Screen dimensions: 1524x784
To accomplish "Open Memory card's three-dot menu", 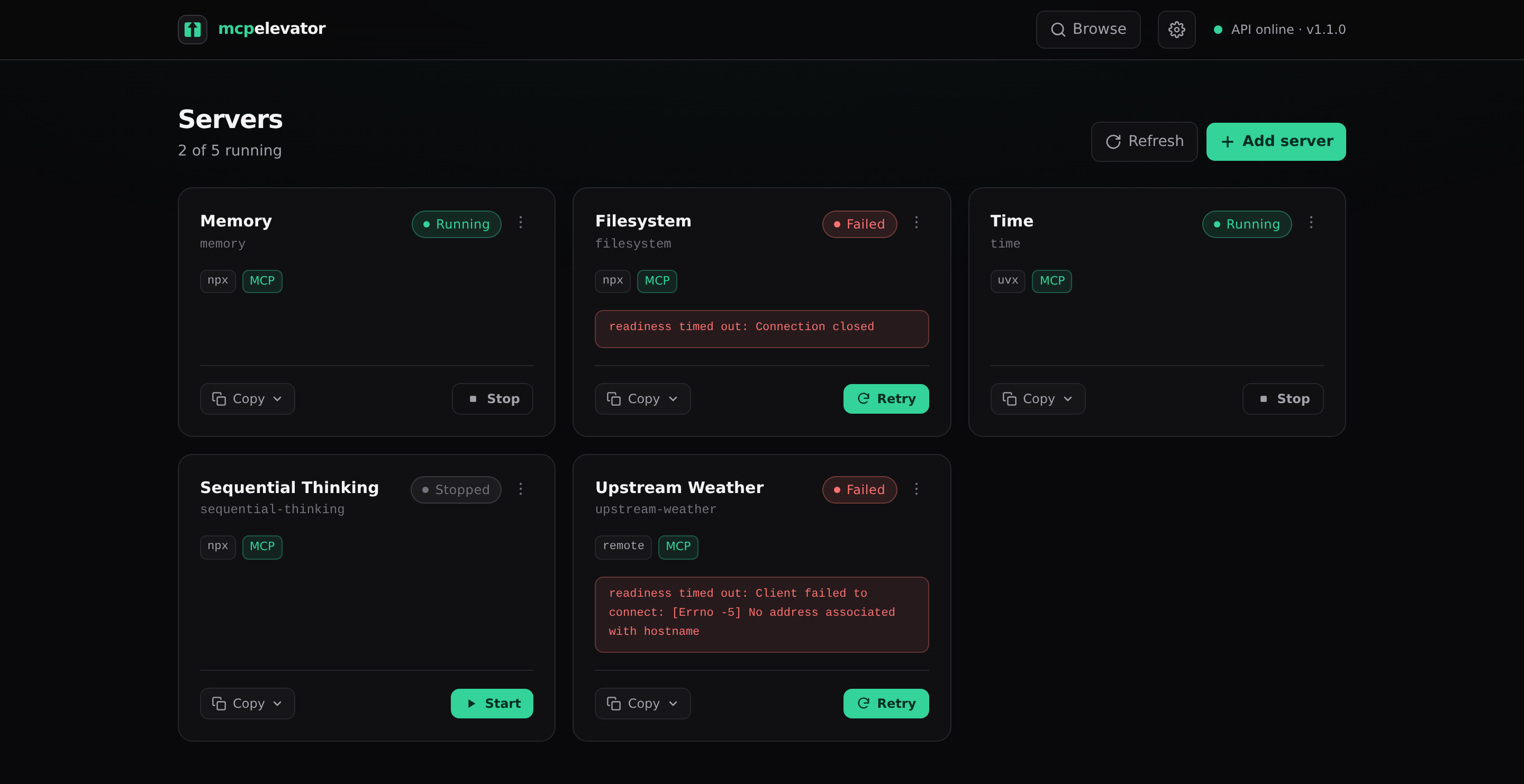I will pyautogui.click(x=521, y=222).
